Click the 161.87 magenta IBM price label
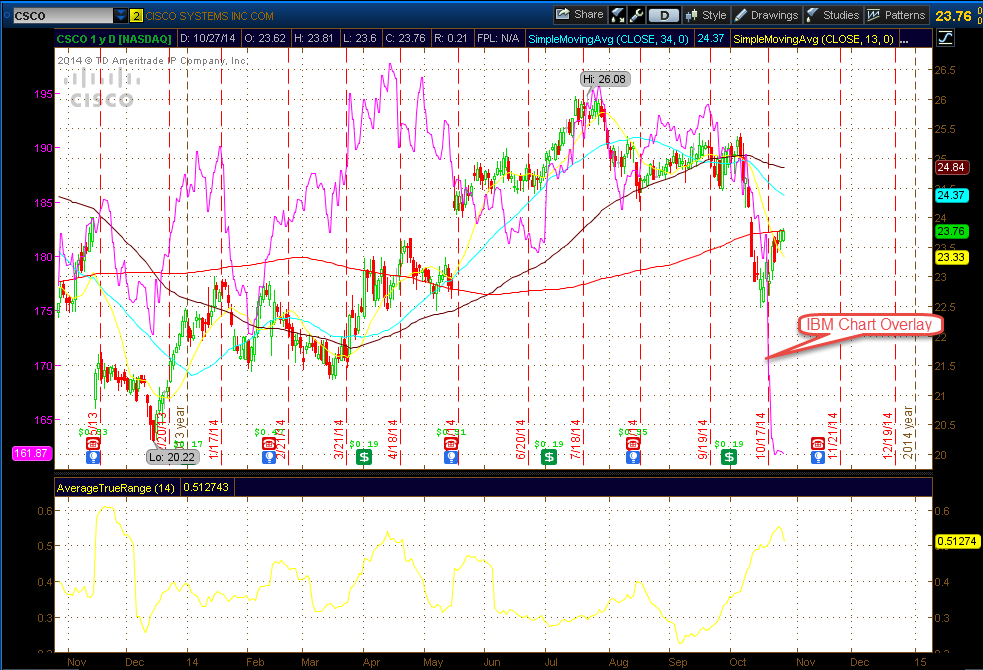 coord(32,453)
